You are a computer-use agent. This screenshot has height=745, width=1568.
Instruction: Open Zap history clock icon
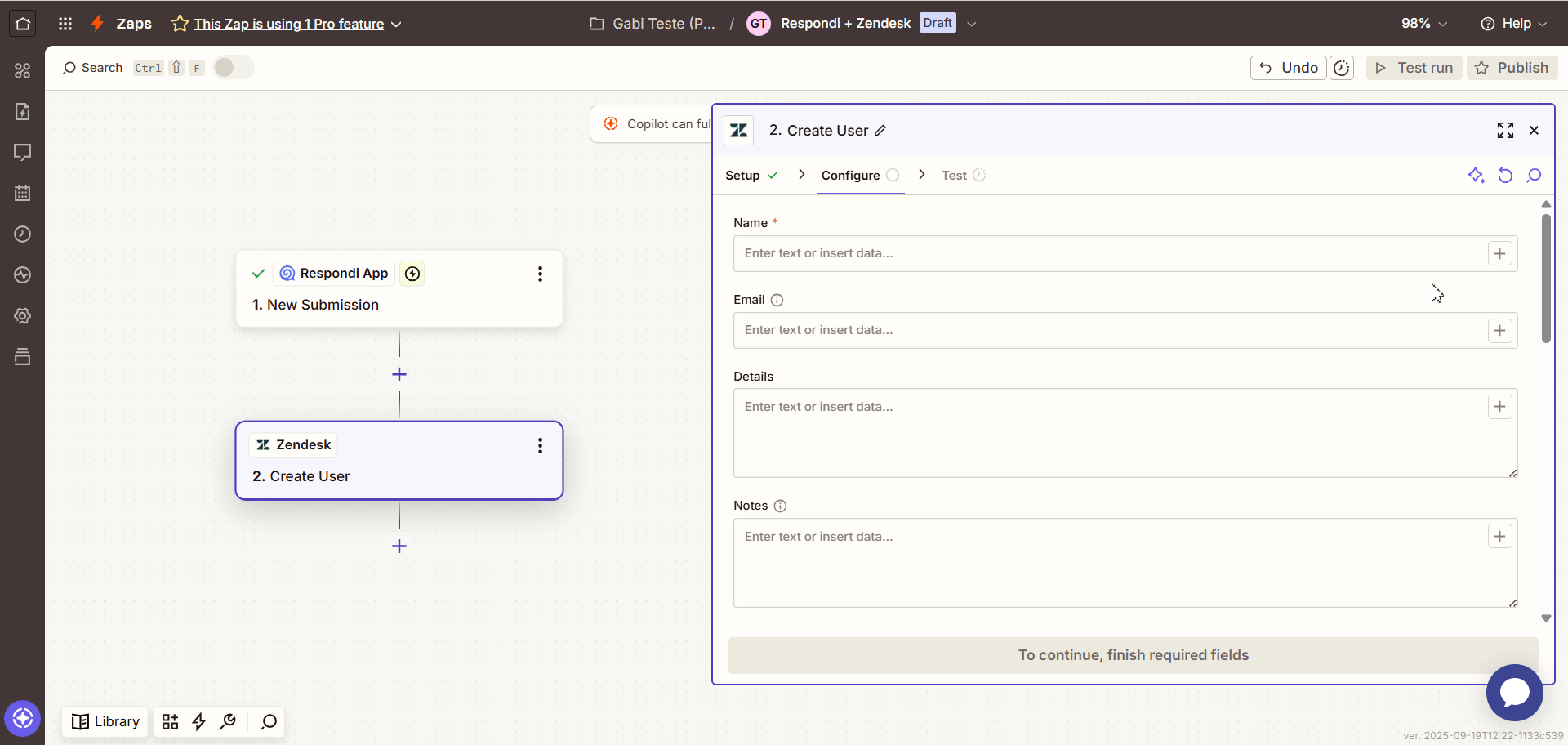point(23,234)
